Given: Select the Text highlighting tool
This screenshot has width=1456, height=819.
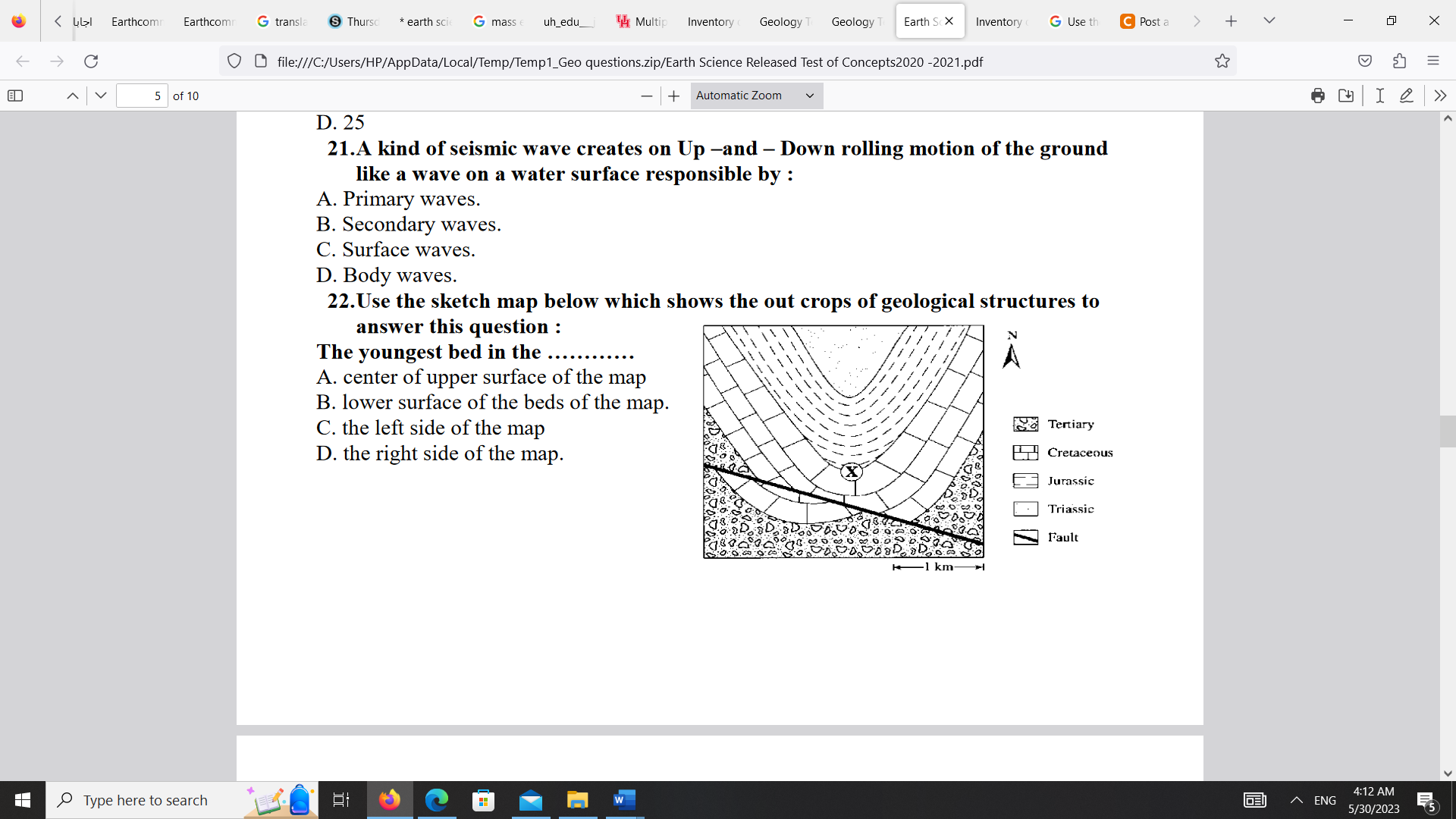Looking at the screenshot, I should click(x=1379, y=96).
